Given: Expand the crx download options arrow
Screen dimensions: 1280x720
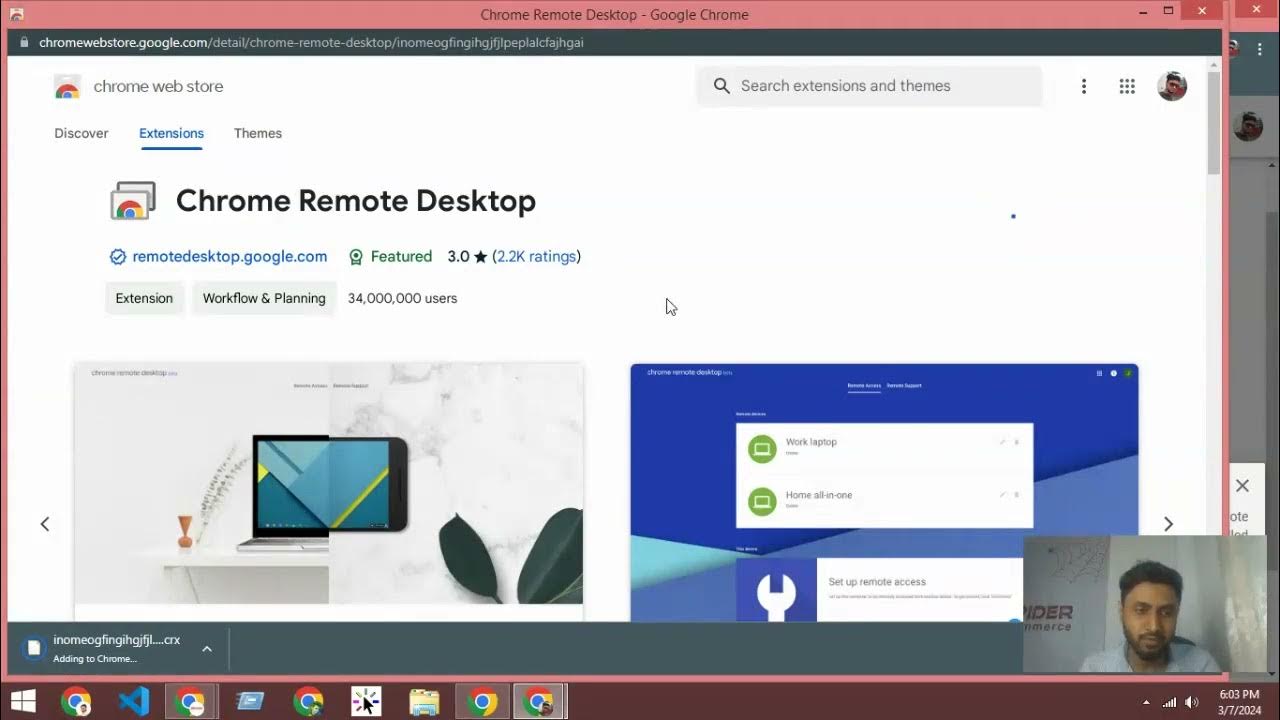Looking at the screenshot, I should (207, 649).
